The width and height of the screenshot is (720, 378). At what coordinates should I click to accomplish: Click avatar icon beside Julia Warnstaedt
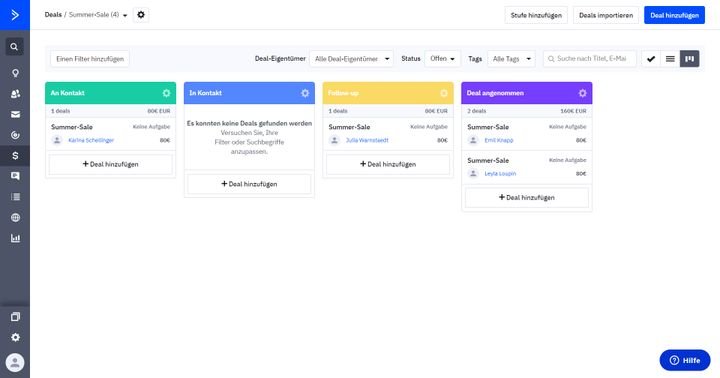click(334, 140)
